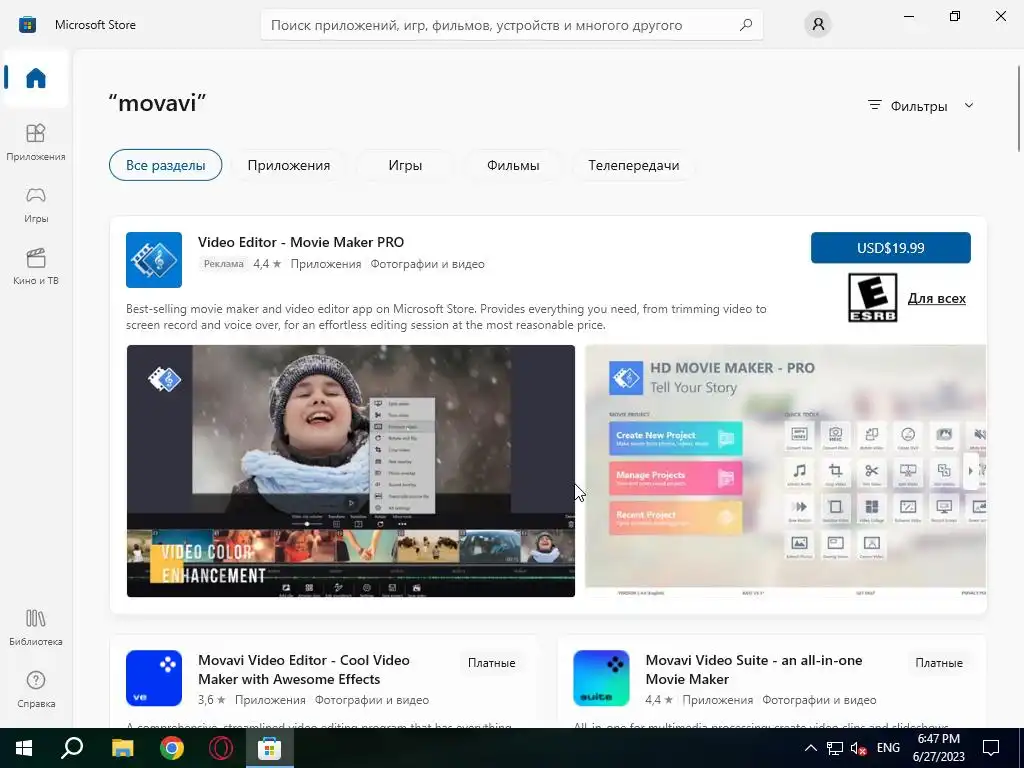Click 3,6 star rating of Movavi Video Editor

click(x=212, y=699)
